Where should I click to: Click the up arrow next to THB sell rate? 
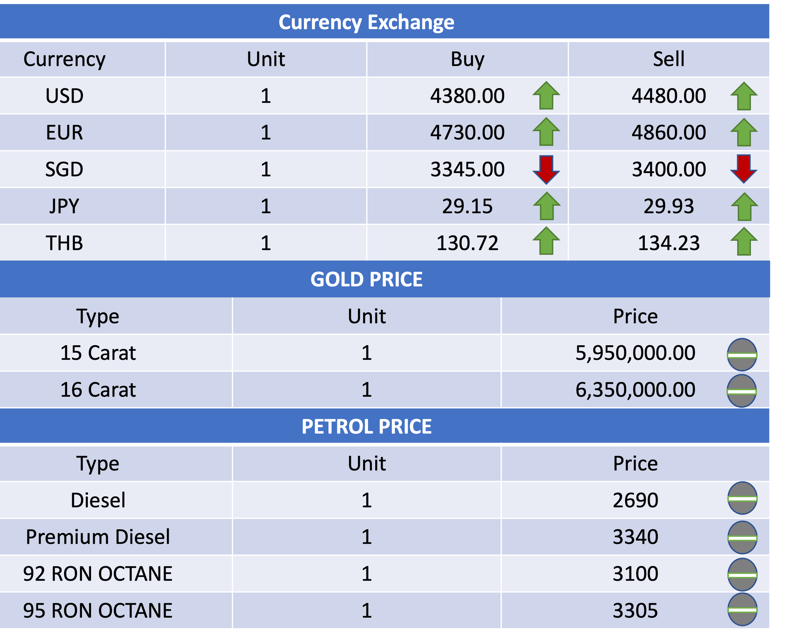tap(743, 242)
